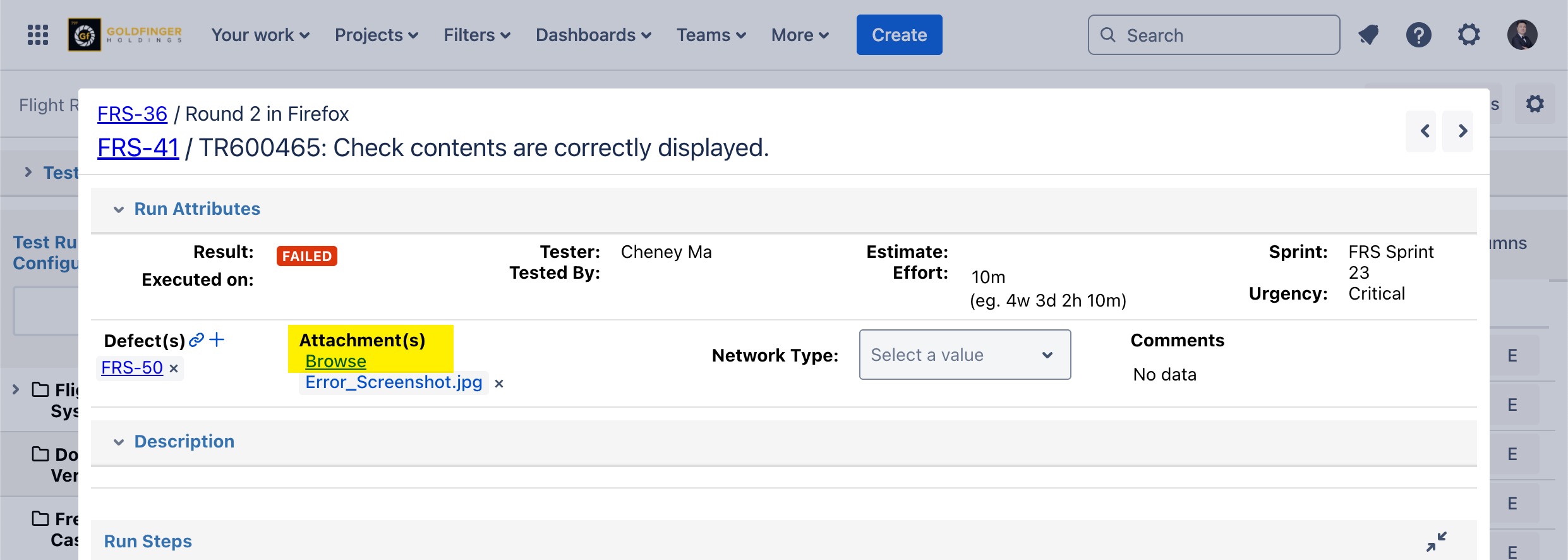Open the help question mark icon

pos(1418,35)
